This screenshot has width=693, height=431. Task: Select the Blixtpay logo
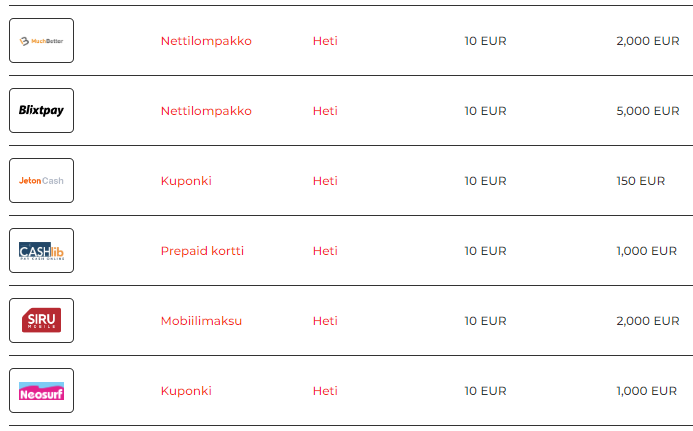pos(42,111)
